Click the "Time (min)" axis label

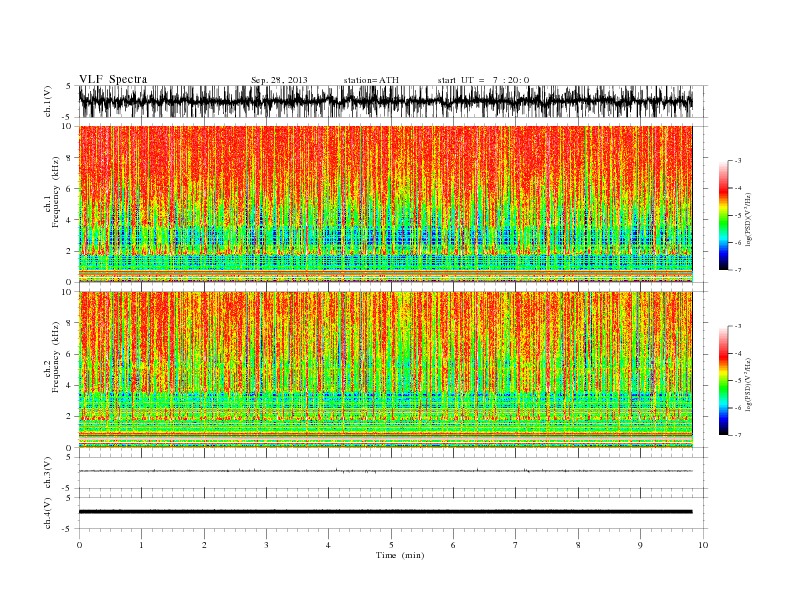point(400,555)
